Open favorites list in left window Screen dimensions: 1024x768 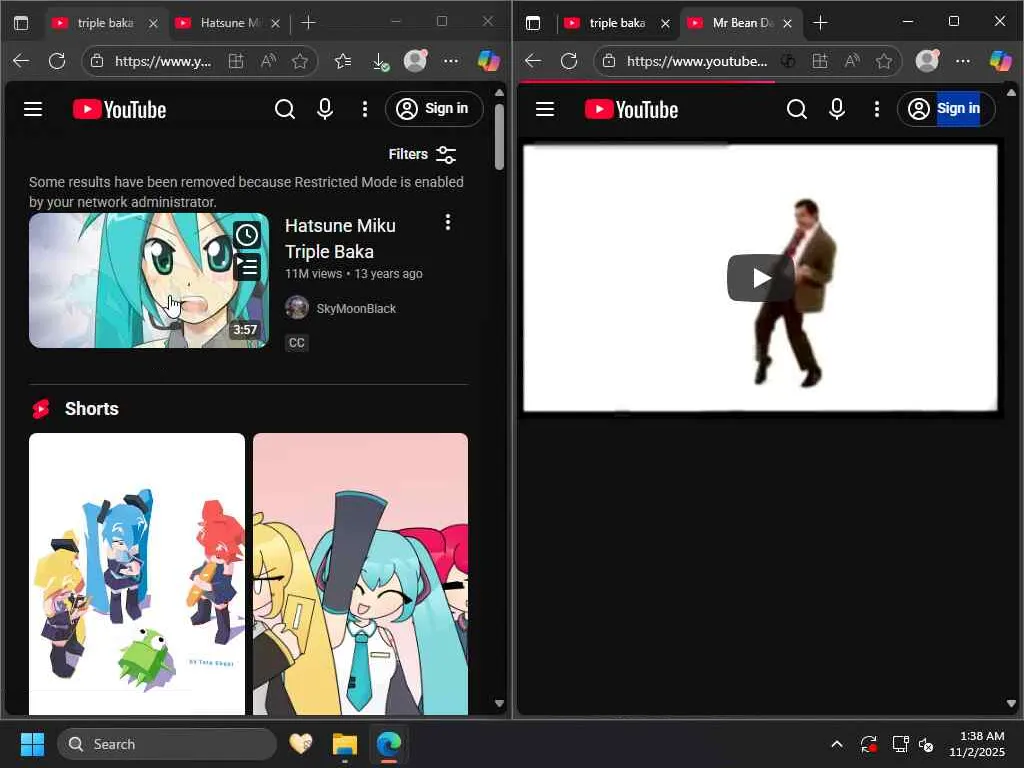tap(343, 61)
